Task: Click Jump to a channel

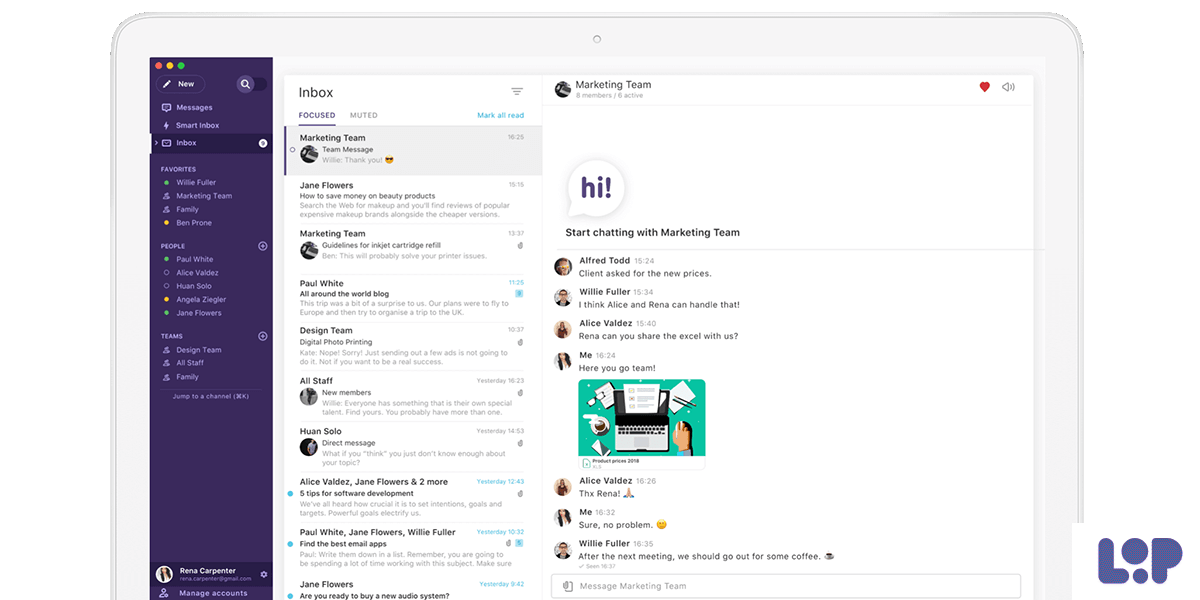Action: click(x=210, y=396)
